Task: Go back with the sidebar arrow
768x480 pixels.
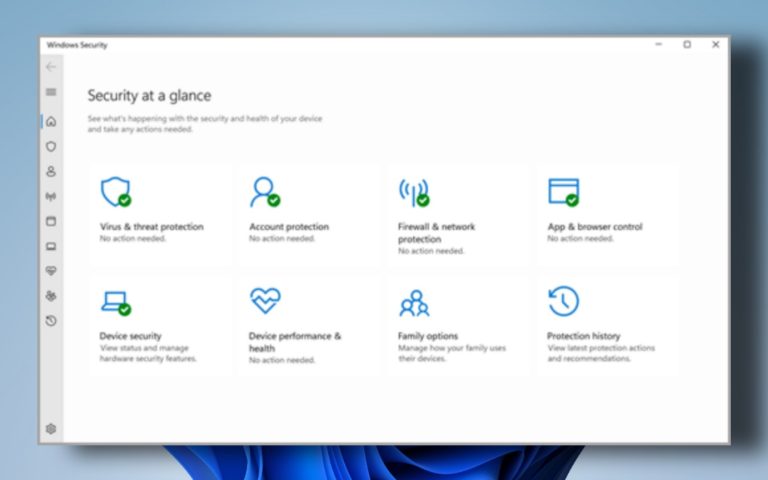Action: click(x=51, y=67)
